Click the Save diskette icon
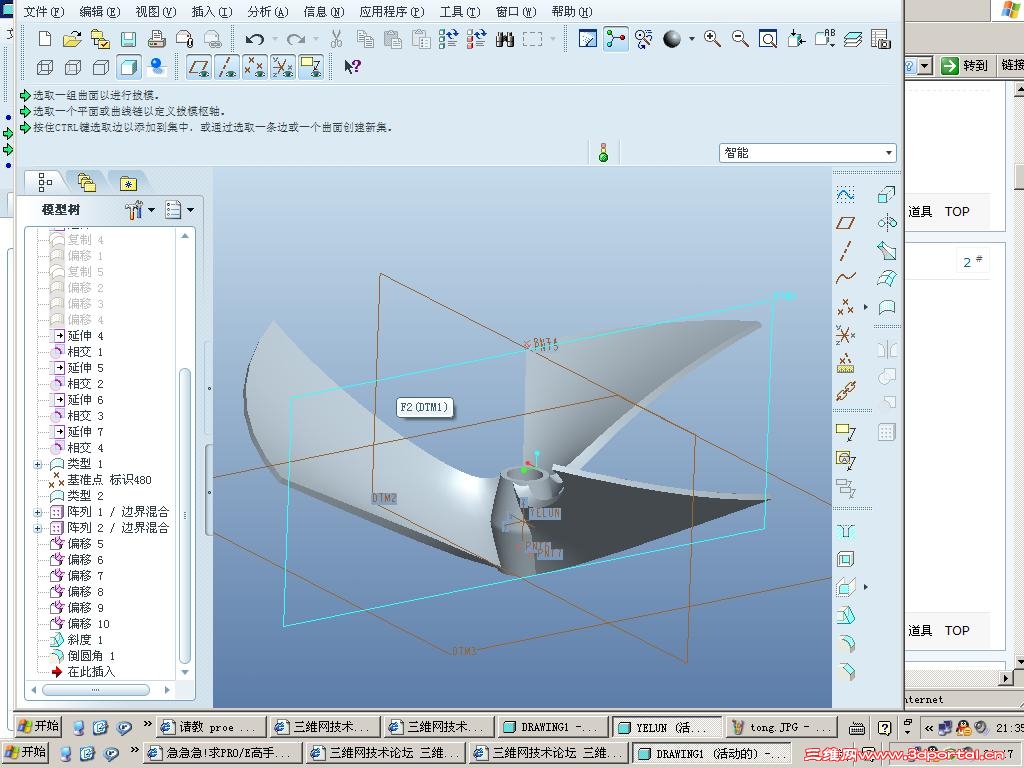 128,39
